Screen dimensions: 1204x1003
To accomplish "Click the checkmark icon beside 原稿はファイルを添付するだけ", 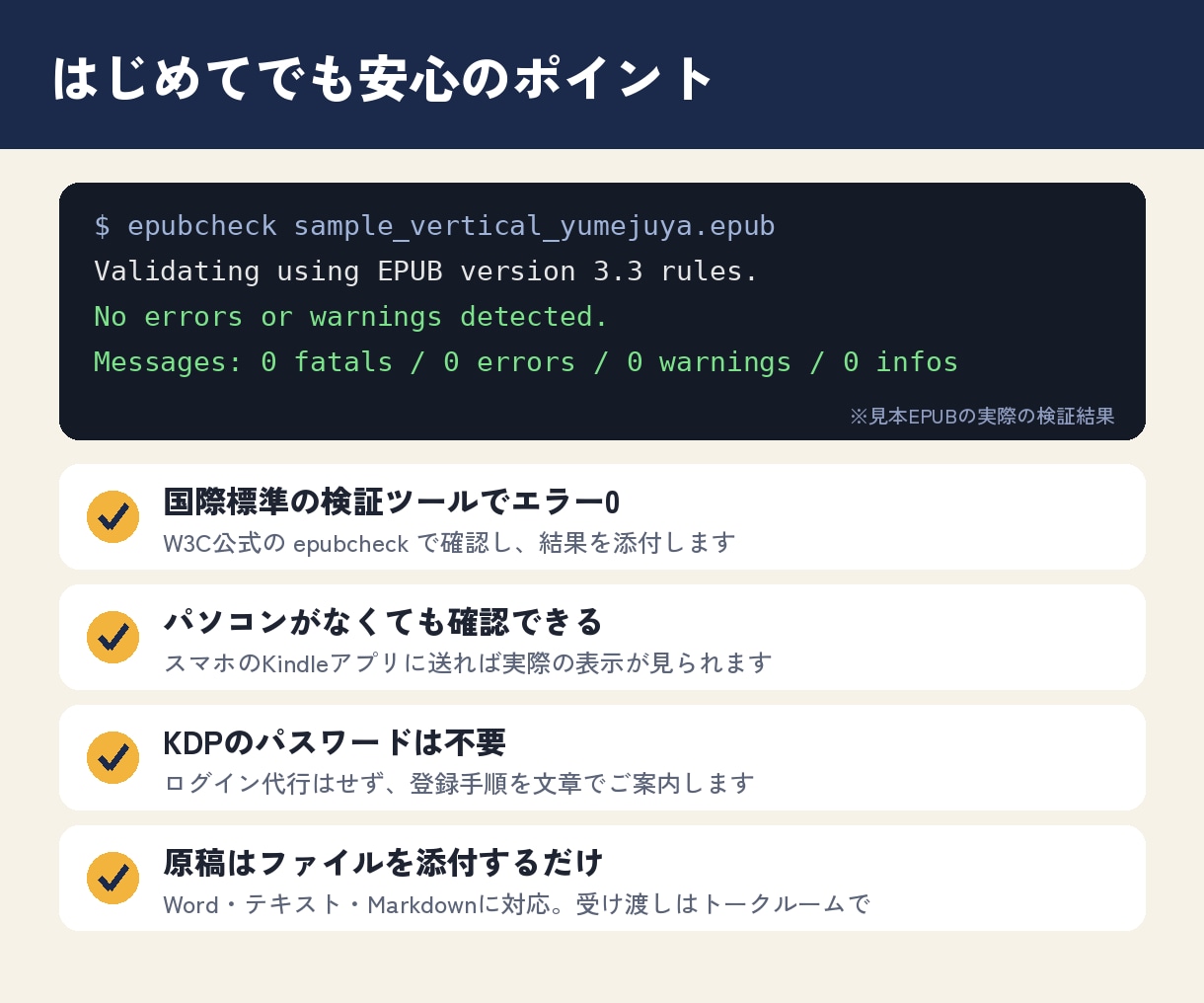I will (113, 878).
